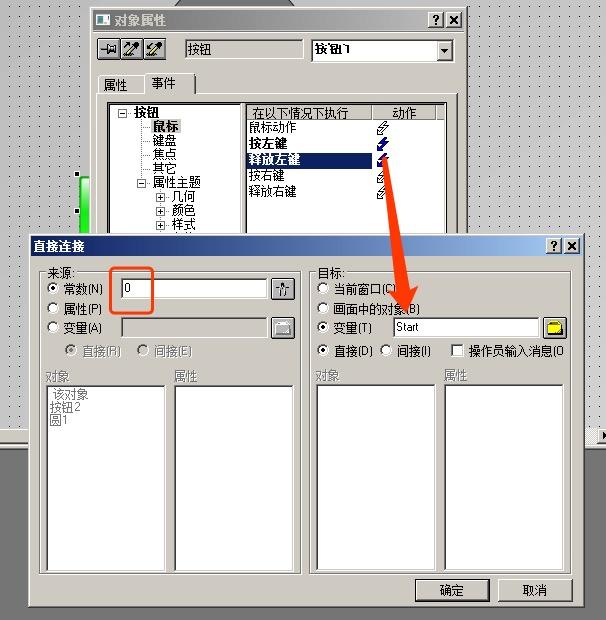Viewport: 606px width, 620px height.
Task: Select the 常数(N) source radio button
Action: point(53,288)
